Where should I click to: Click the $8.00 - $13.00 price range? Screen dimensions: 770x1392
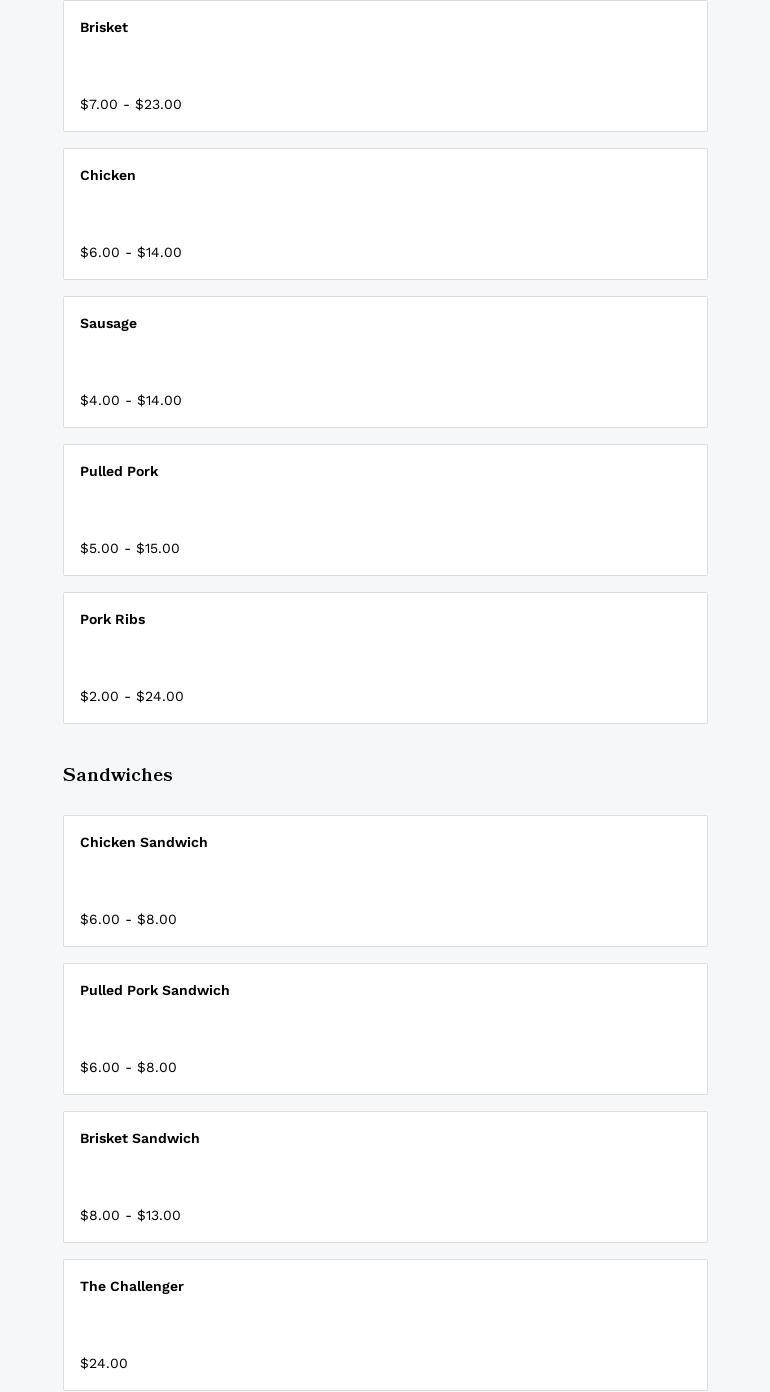click(130, 1216)
